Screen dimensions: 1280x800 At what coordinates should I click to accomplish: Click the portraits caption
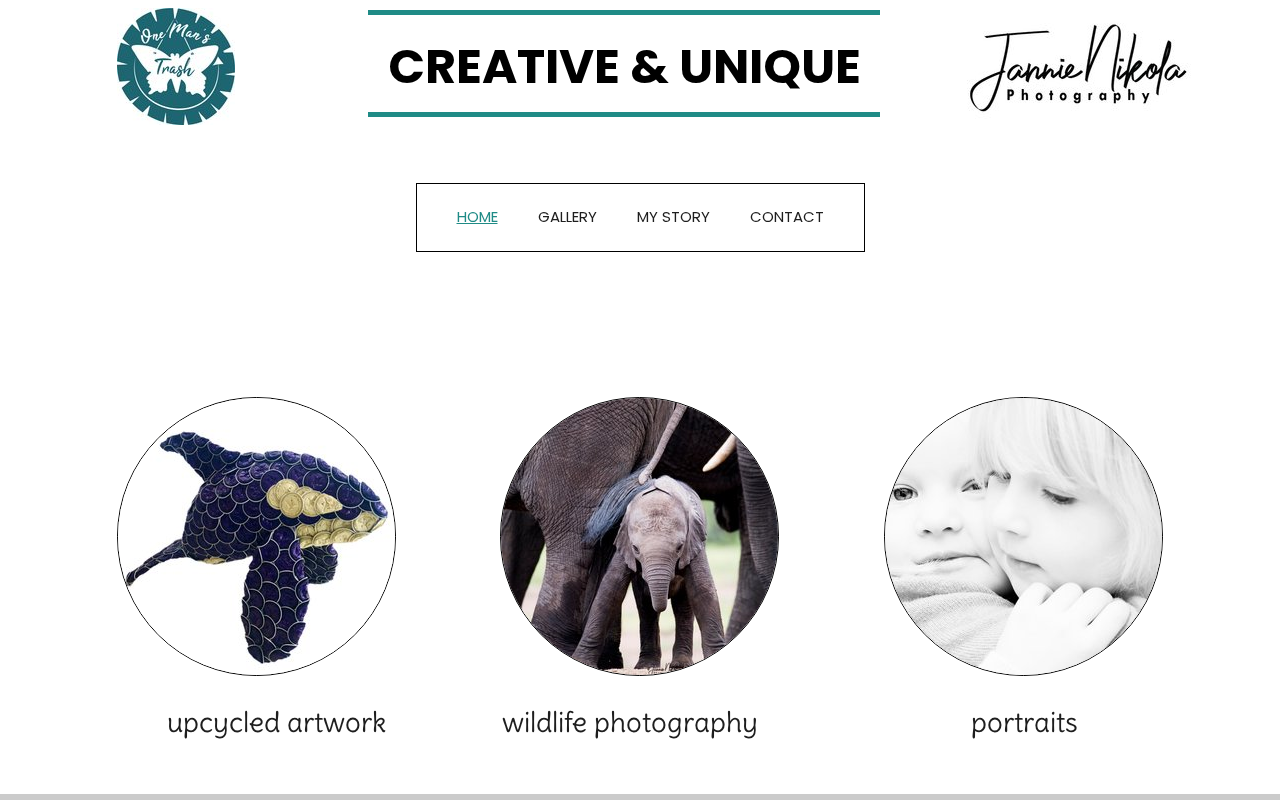[x=1024, y=723]
